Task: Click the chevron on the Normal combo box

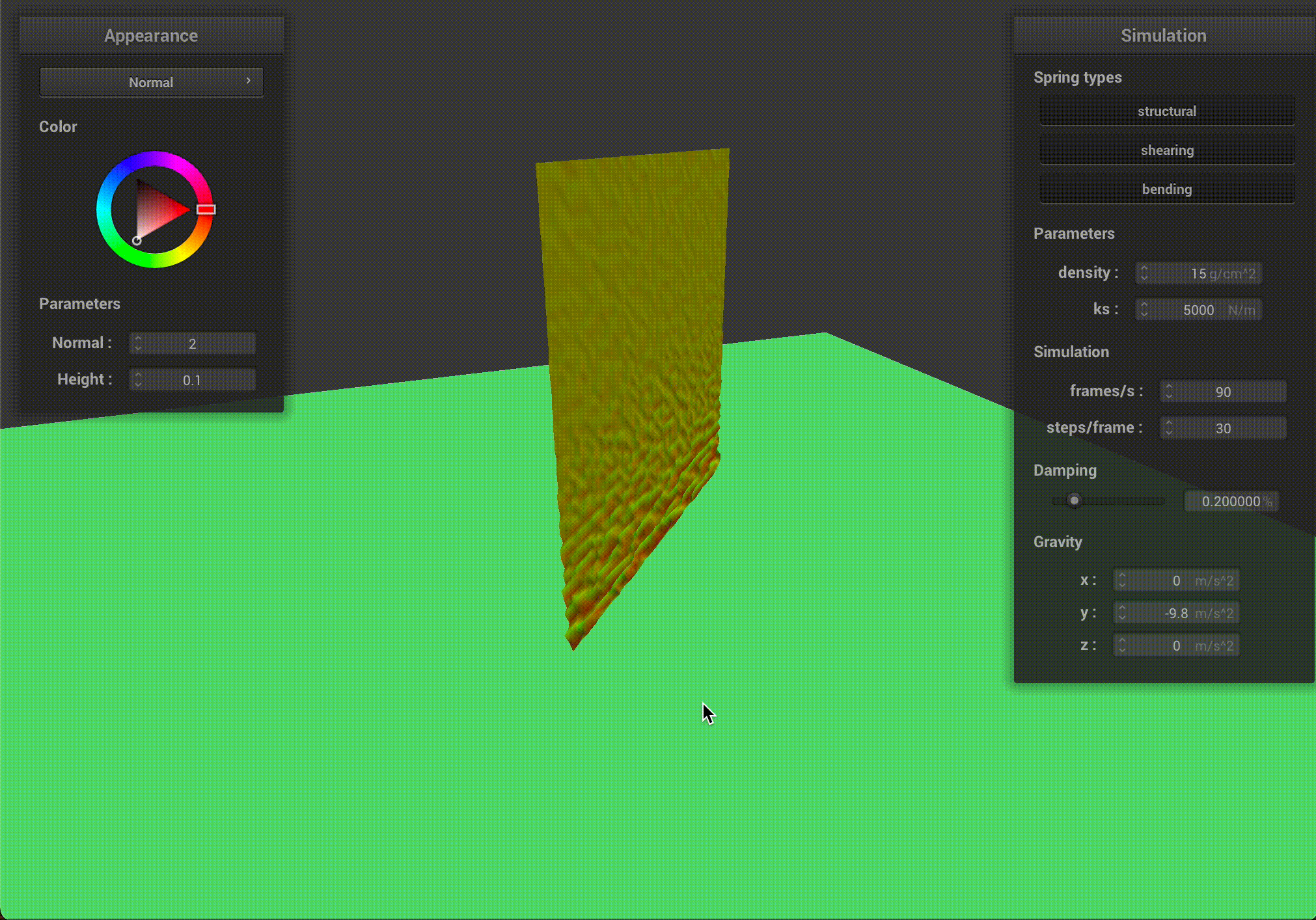Action: point(248,81)
